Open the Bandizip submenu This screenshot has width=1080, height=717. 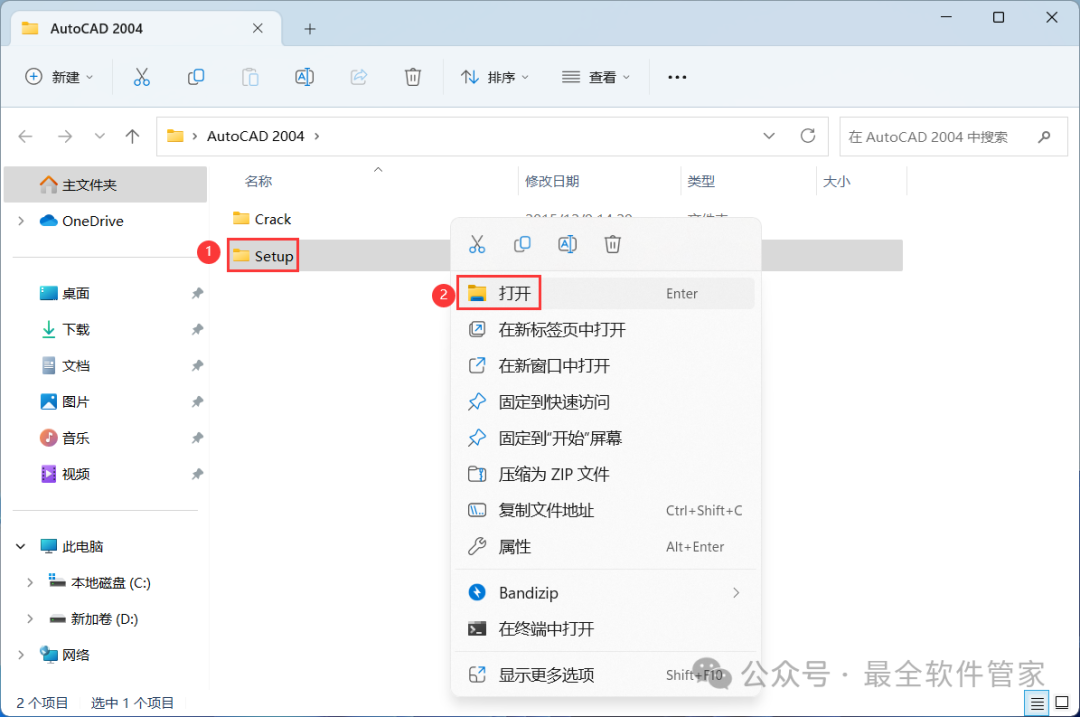tap(605, 593)
